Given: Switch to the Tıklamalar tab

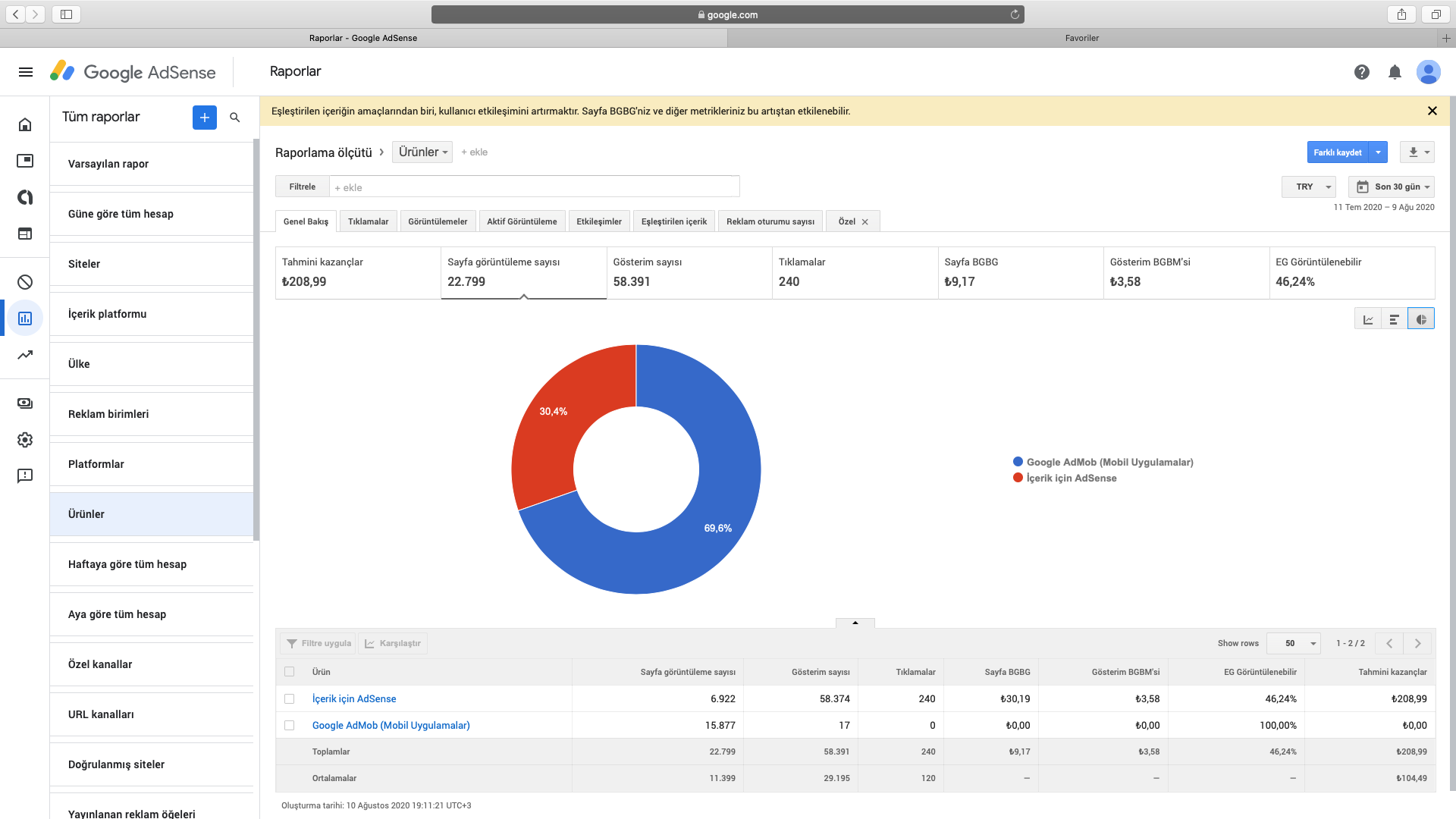Looking at the screenshot, I should [x=368, y=221].
